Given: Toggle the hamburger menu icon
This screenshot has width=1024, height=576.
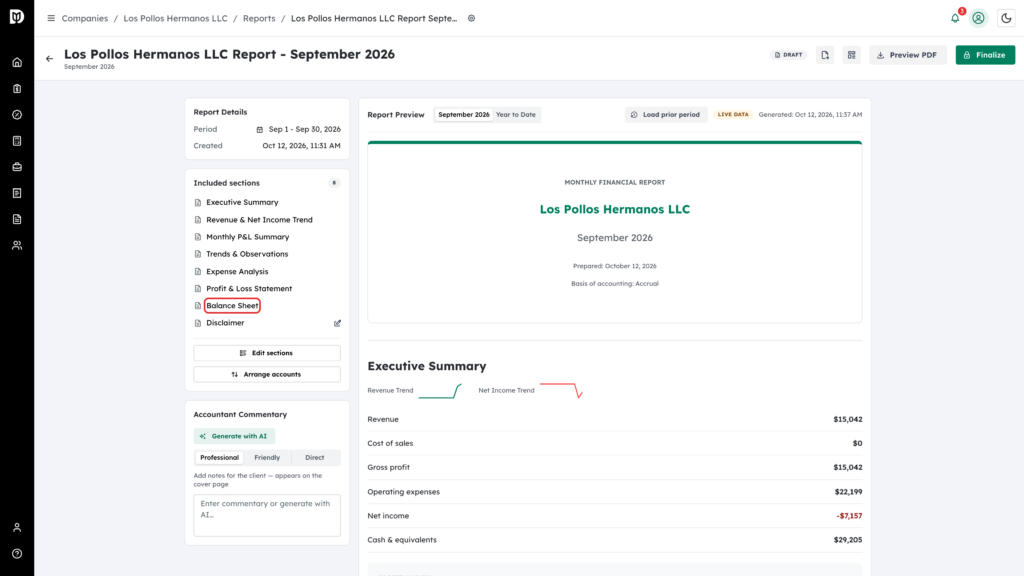Looking at the screenshot, I should pyautogui.click(x=51, y=18).
